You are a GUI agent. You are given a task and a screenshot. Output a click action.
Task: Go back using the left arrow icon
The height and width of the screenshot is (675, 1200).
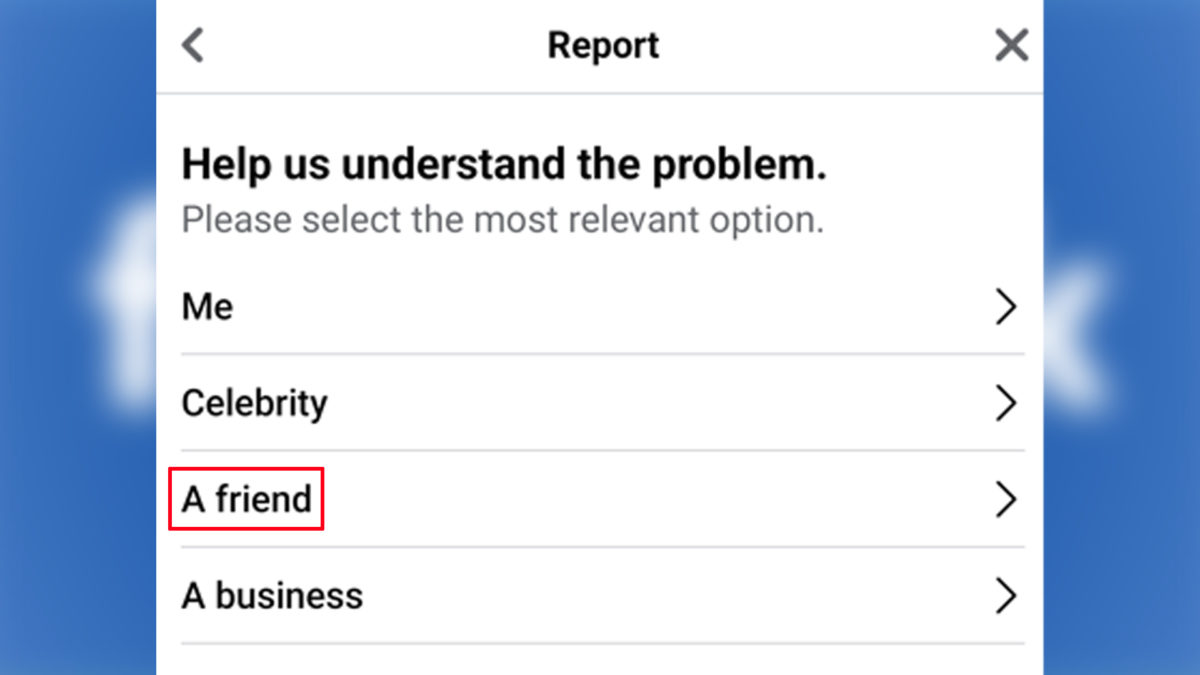[x=192, y=45]
